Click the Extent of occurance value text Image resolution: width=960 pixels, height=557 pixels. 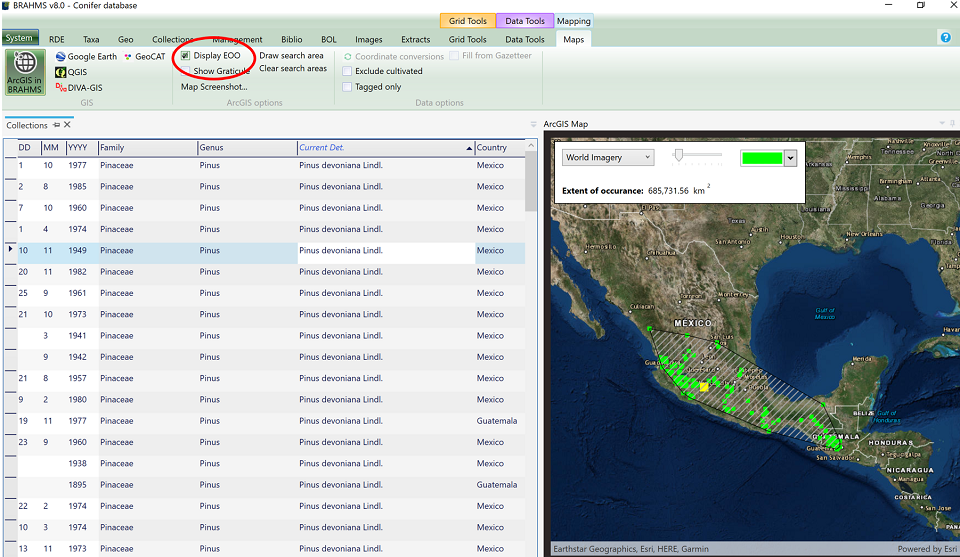[x=677, y=190]
